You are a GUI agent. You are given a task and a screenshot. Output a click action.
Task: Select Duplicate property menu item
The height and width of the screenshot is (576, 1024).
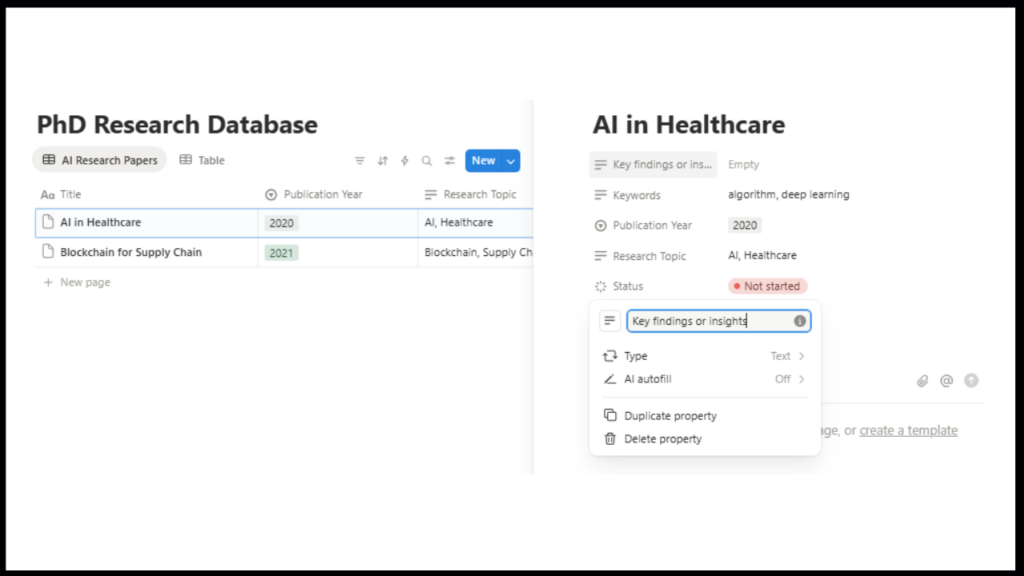(670, 416)
